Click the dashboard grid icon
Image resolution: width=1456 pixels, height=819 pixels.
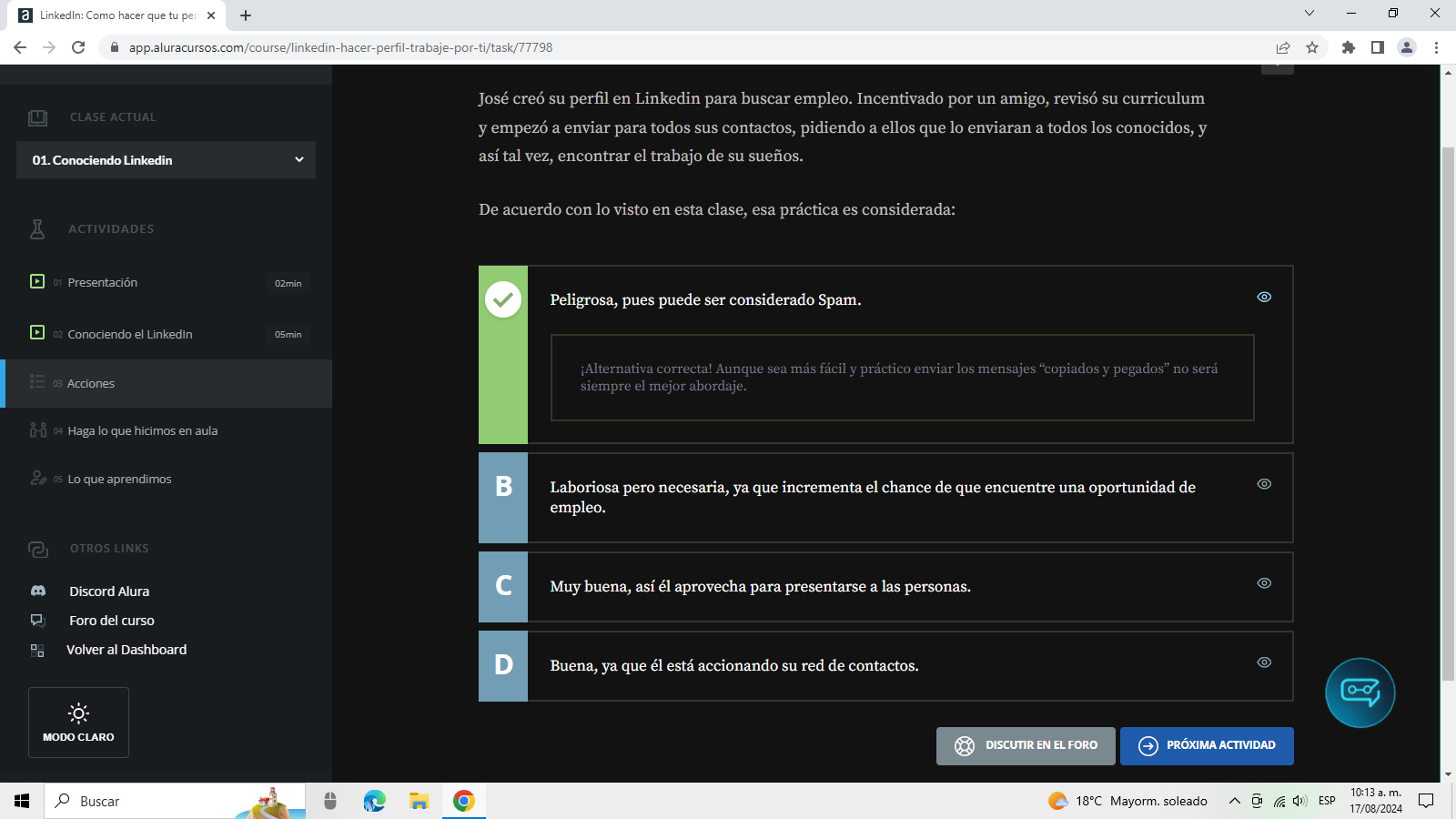pos(37,650)
